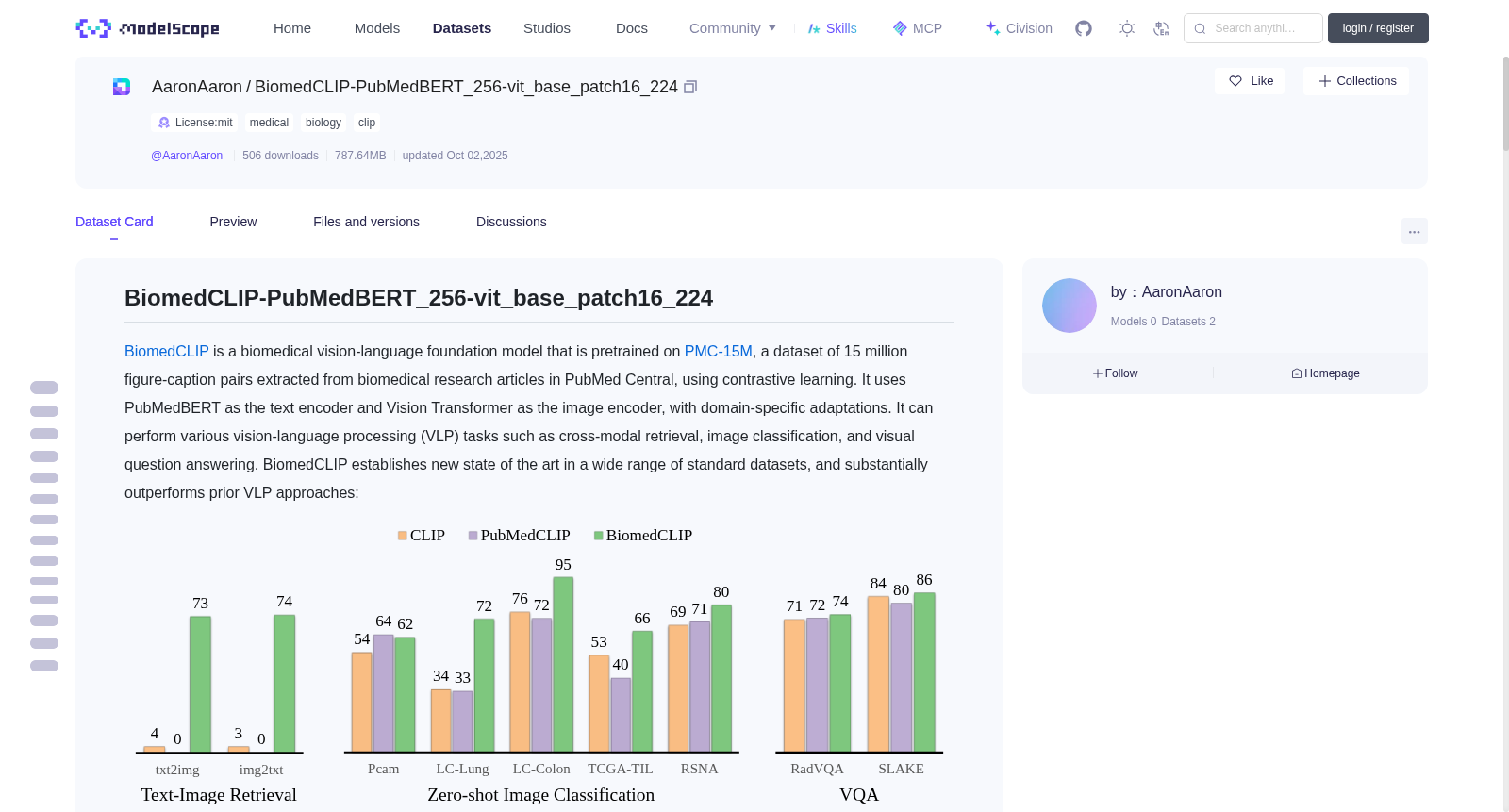Toggle the light/dark theme sun icon
Viewport: 1509px width, 812px height.
pos(1127,28)
